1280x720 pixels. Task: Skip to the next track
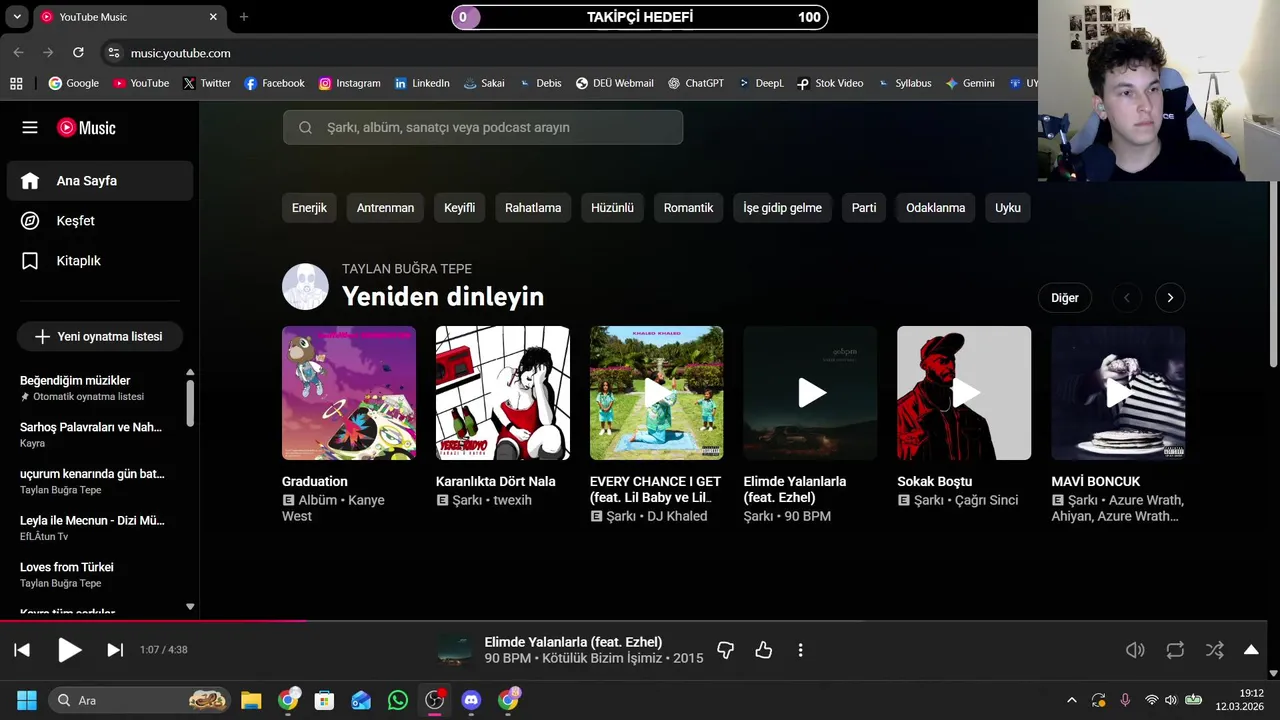coord(115,650)
